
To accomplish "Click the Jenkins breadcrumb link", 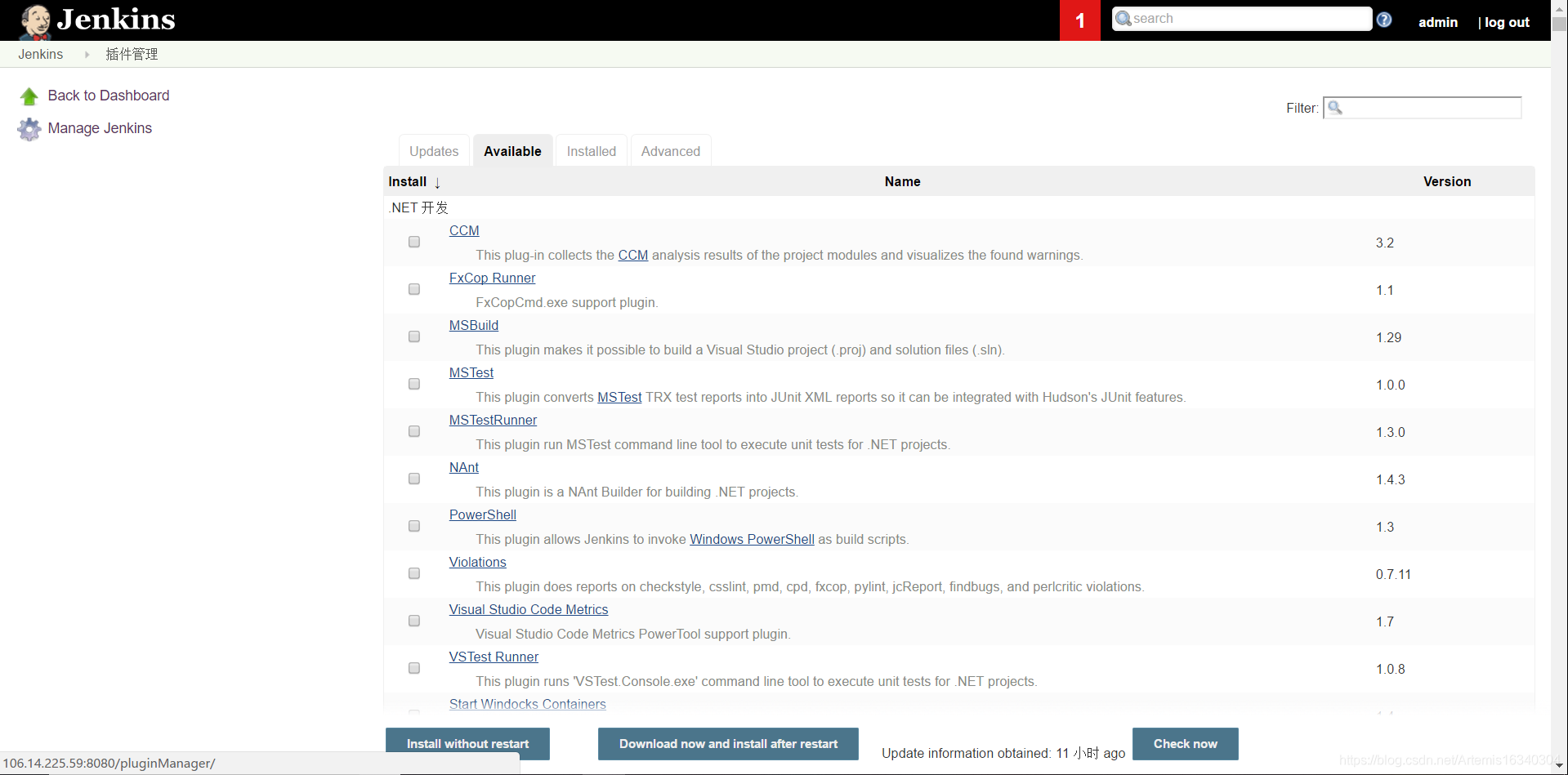I will [41, 54].
